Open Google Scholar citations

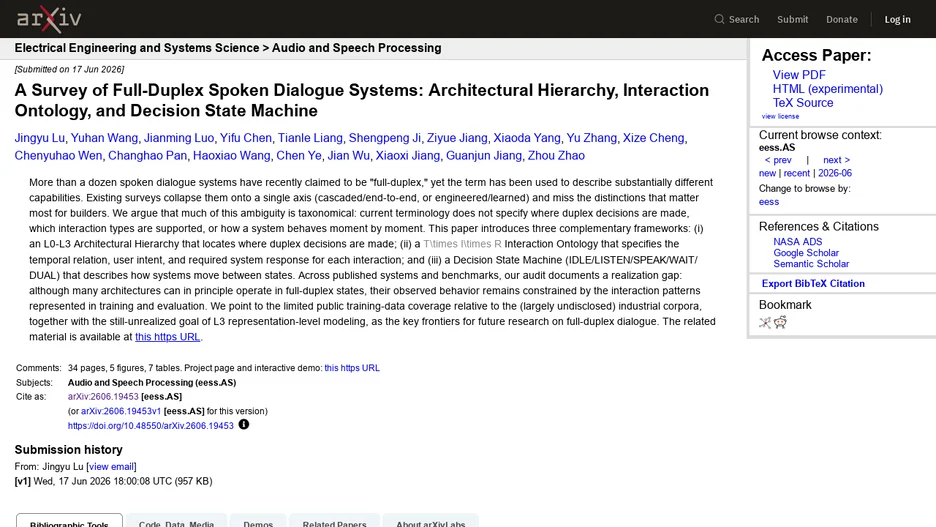(806, 252)
